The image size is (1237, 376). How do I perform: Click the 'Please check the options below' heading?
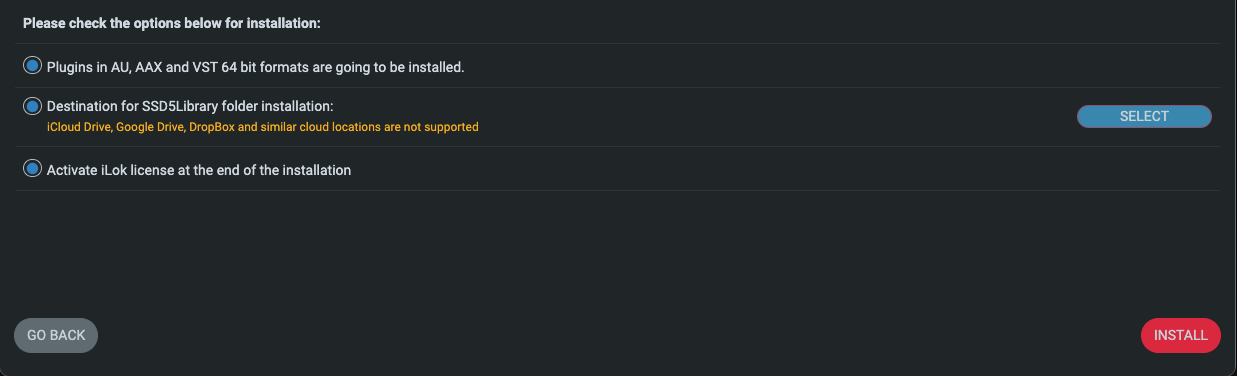(x=172, y=21)
